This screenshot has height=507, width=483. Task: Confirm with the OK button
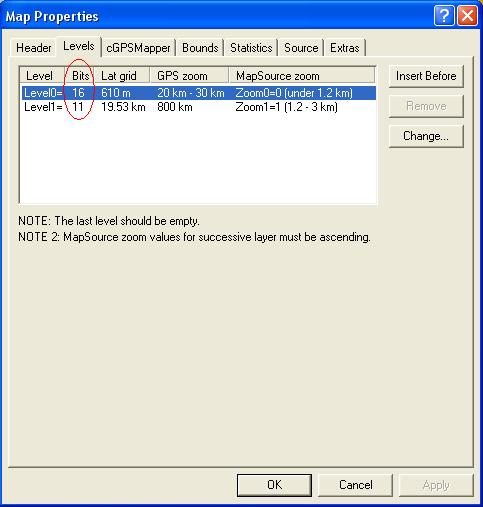(x=274, y=485)
